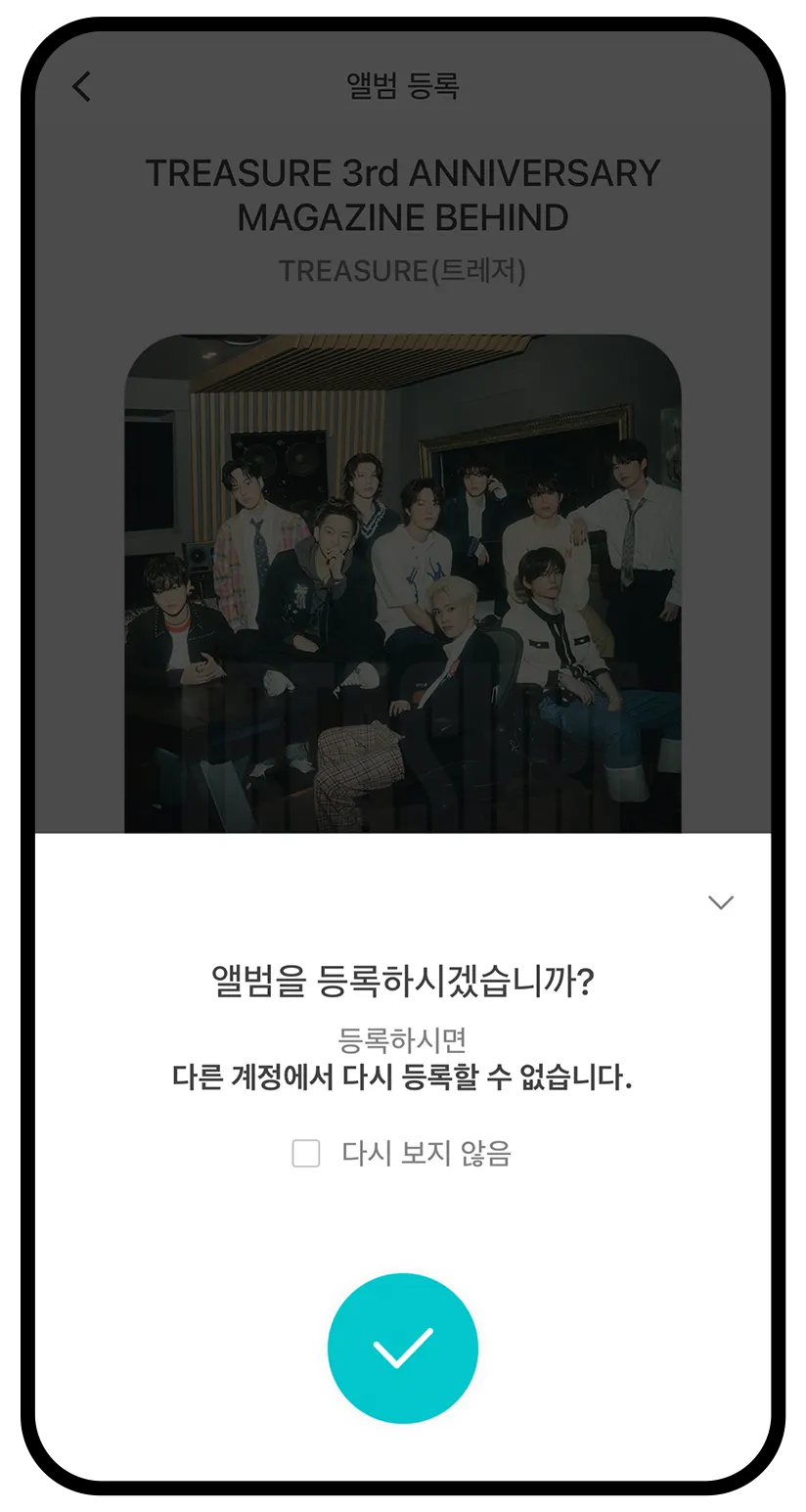Screen dimensions: 806x1512
Task: Go back using the left arrow icon
Action: click(x=81, y=86)
